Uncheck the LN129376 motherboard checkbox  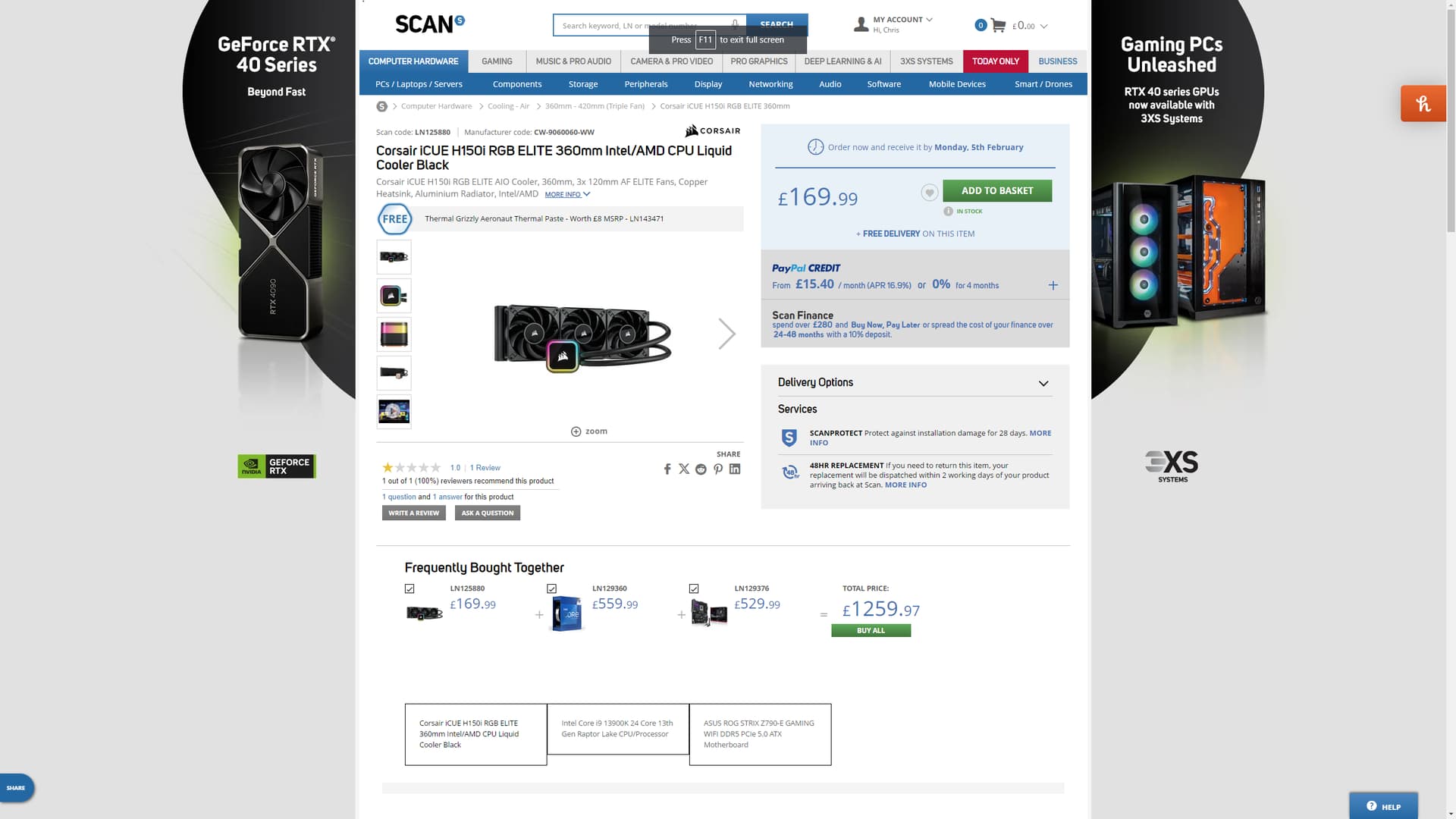(x=694, y=589)
